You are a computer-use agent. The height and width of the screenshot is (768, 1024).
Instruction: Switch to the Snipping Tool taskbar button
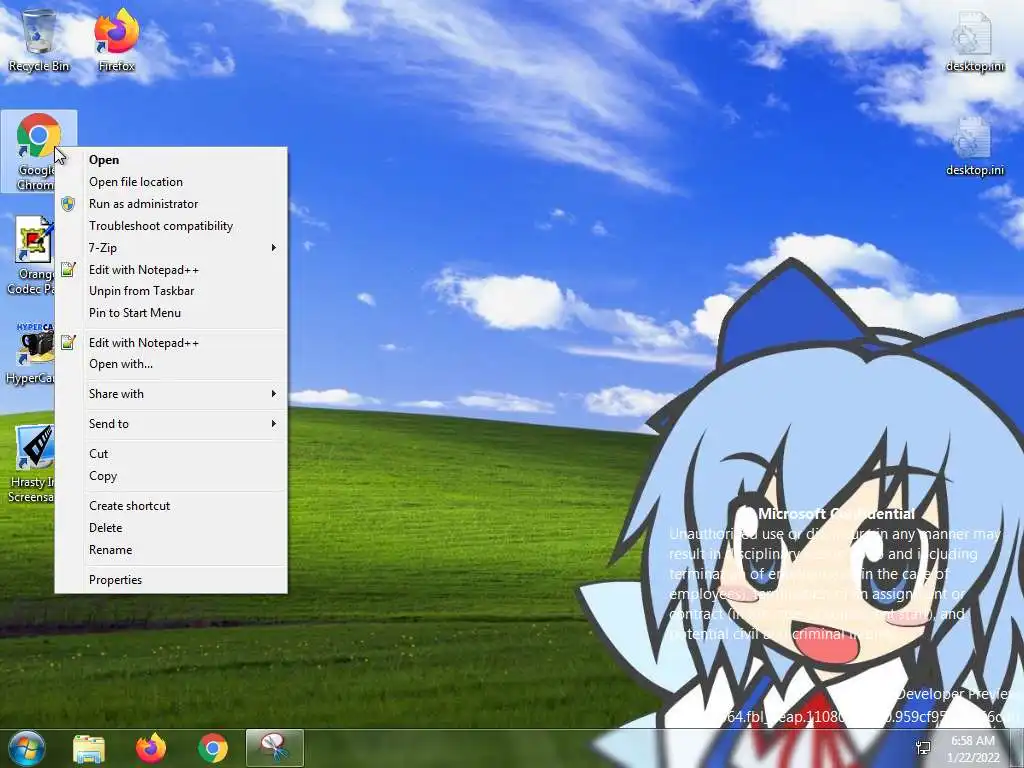[x=275, y=748]
